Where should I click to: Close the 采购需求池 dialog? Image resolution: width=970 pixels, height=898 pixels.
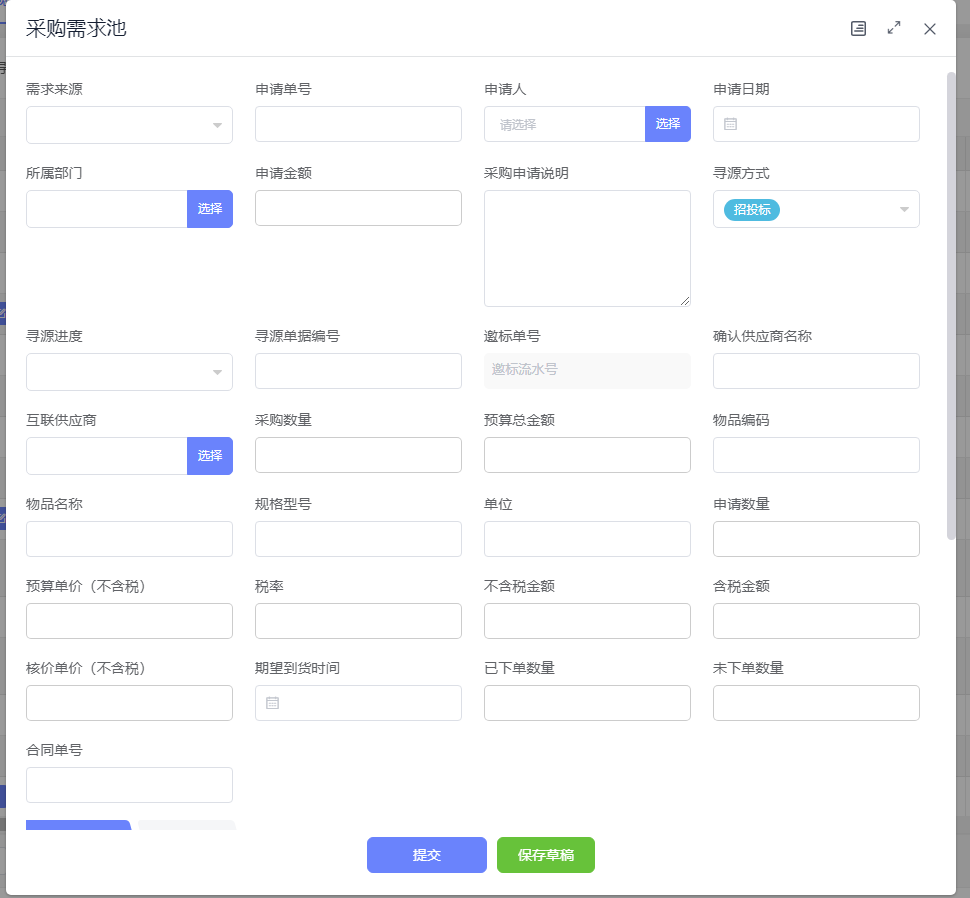click(x=930, y=29)
